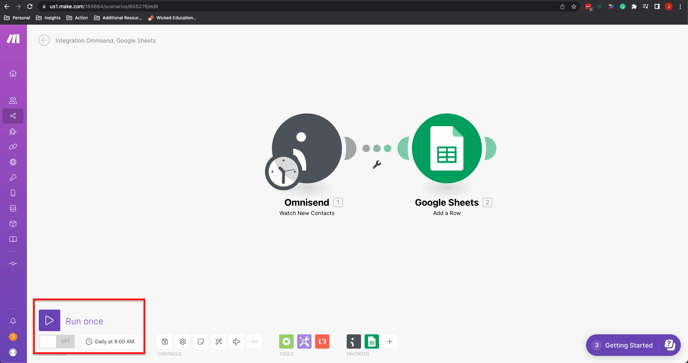Open Scenario settings gear in Controls
Image resolution: width=688 pixels, height=363 pixels.
[183, 341]
